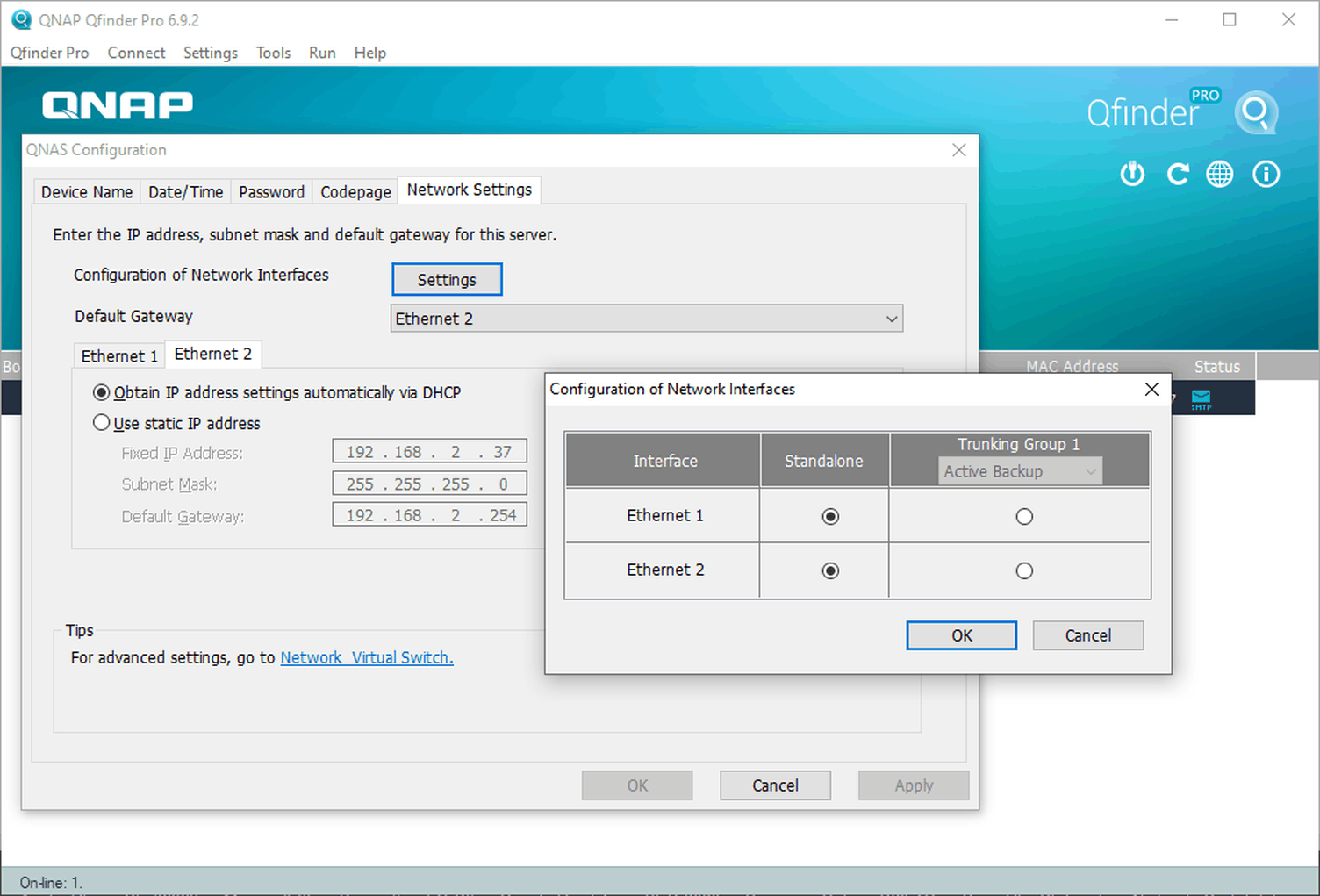Open the Default Gateway dropdown
1320x896 pixels.
point(647,319)
